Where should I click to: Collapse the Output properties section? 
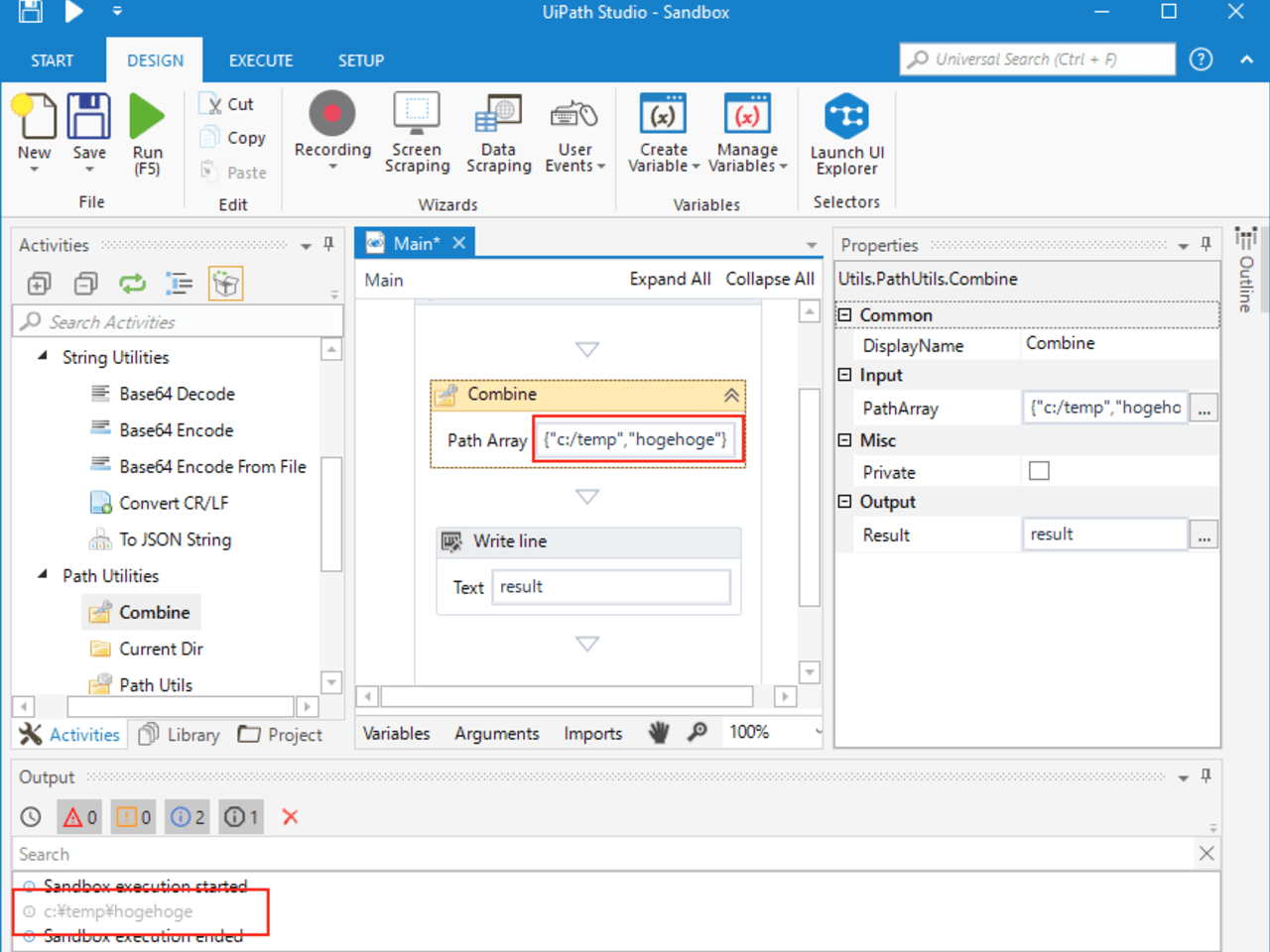(845, 501)
